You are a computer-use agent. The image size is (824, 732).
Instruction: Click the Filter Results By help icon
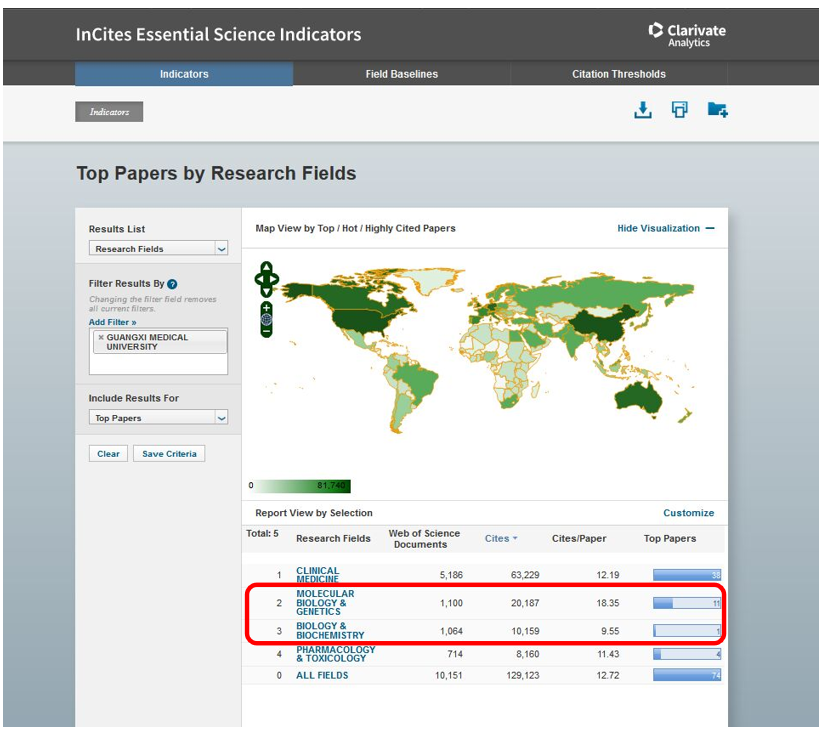click(173, 284)
